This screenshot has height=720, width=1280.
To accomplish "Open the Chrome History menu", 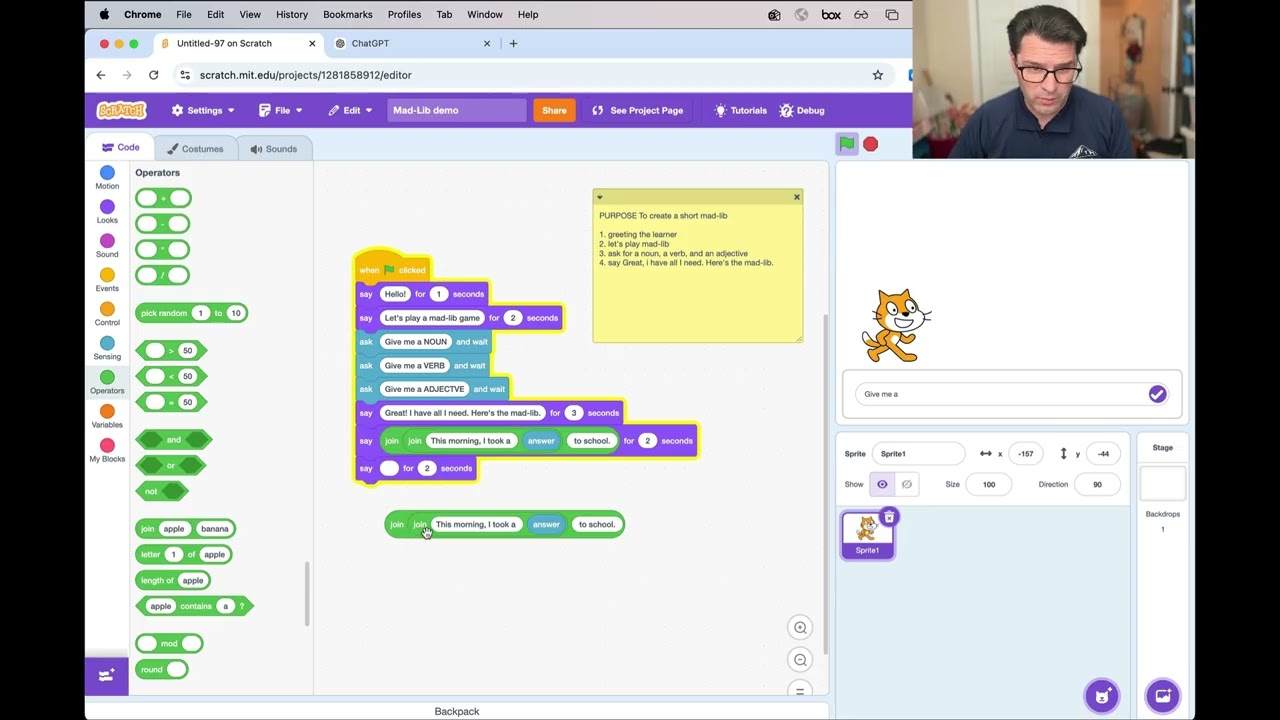I will (291, 14).
